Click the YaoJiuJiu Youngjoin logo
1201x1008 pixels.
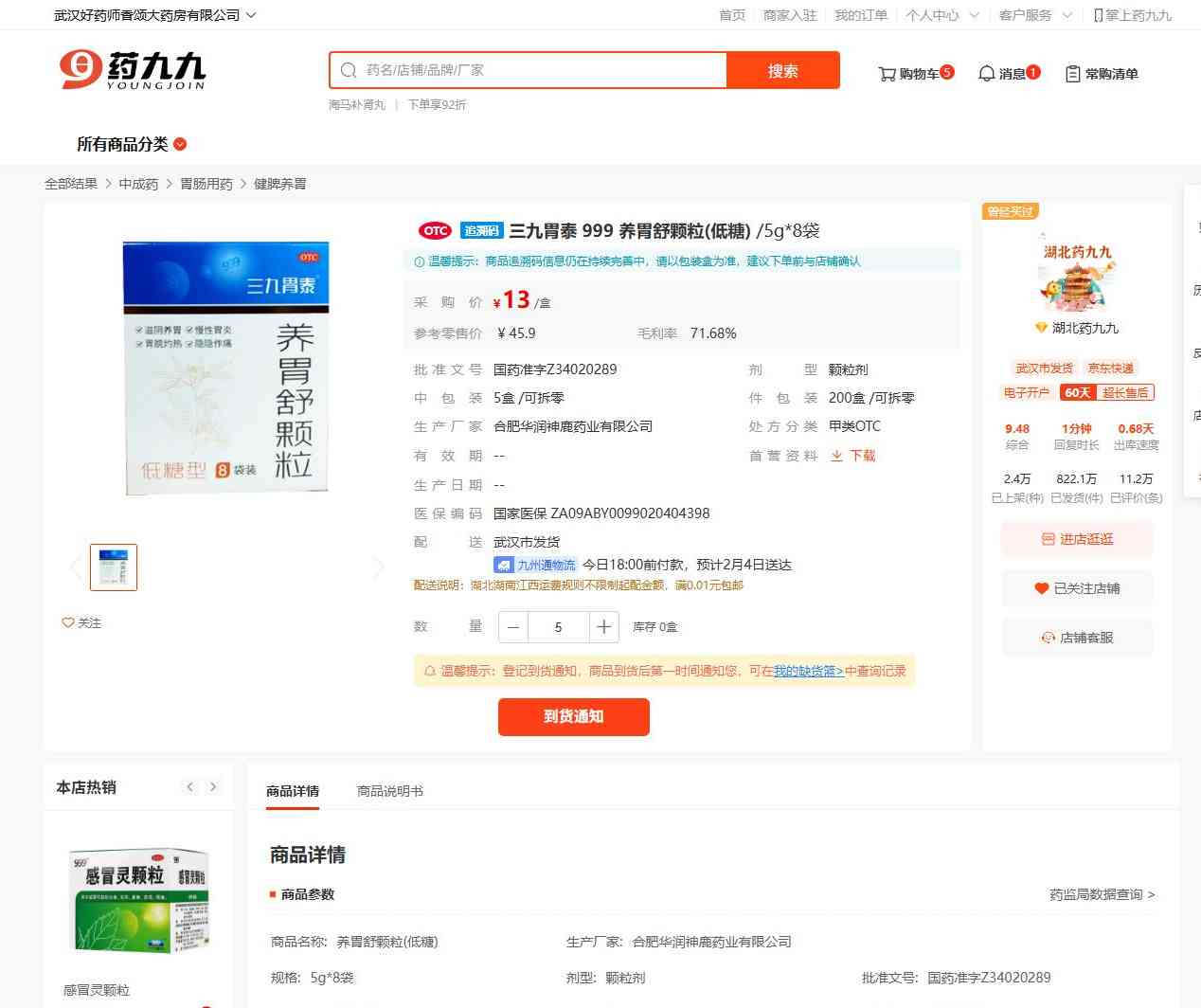coord(132,70)
